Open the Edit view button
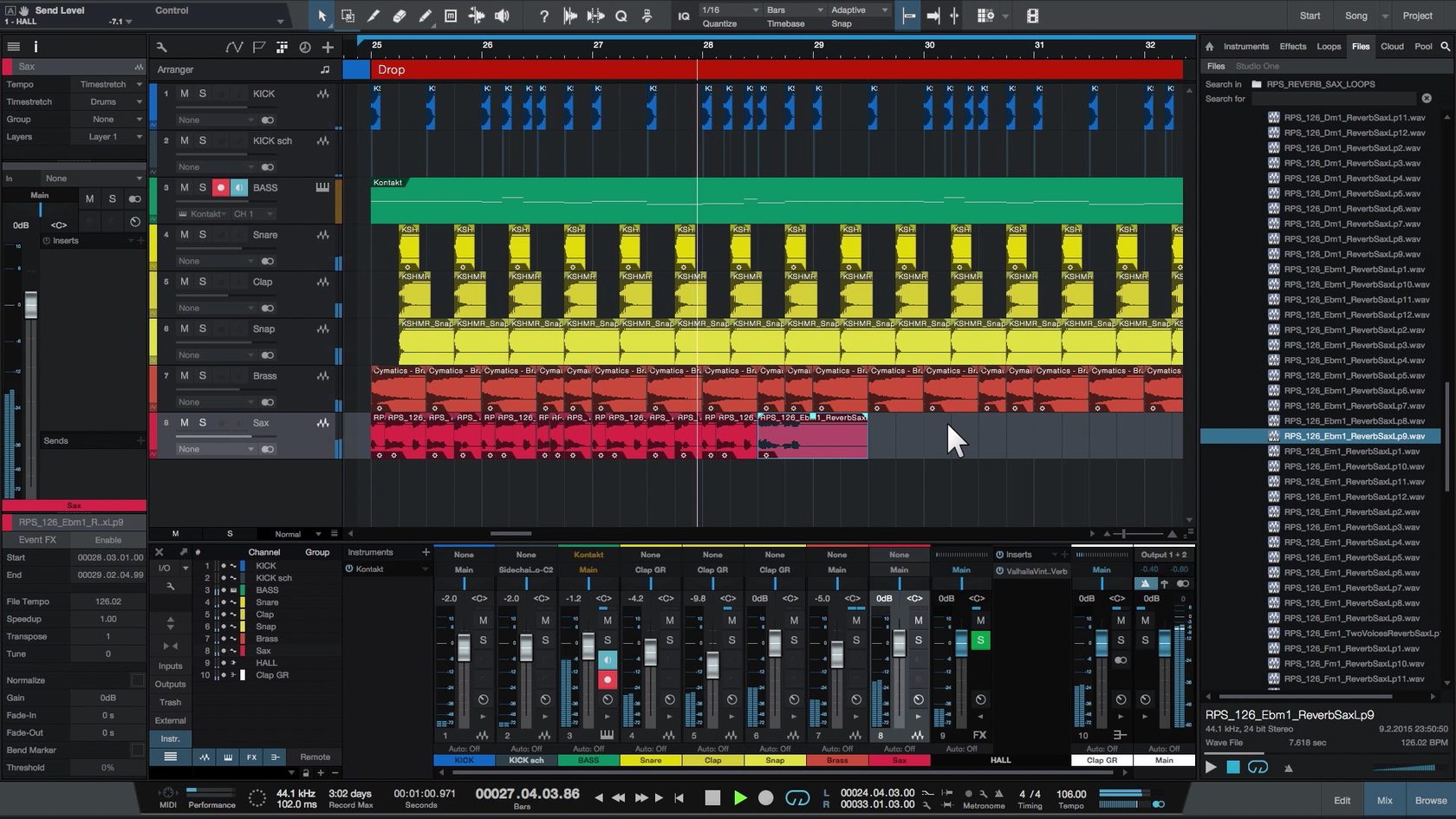 (x=1342, y=800)
